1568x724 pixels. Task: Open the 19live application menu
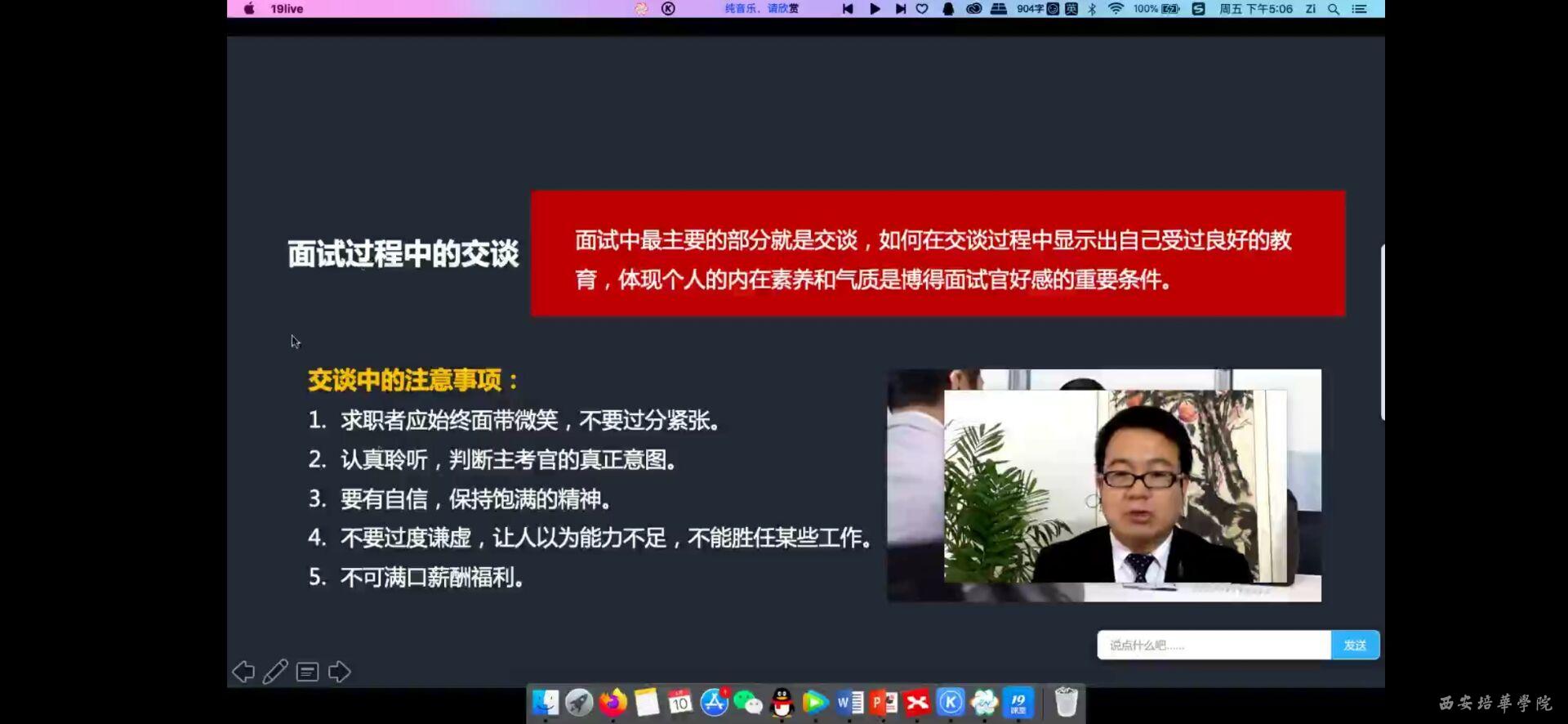[287, 9]
